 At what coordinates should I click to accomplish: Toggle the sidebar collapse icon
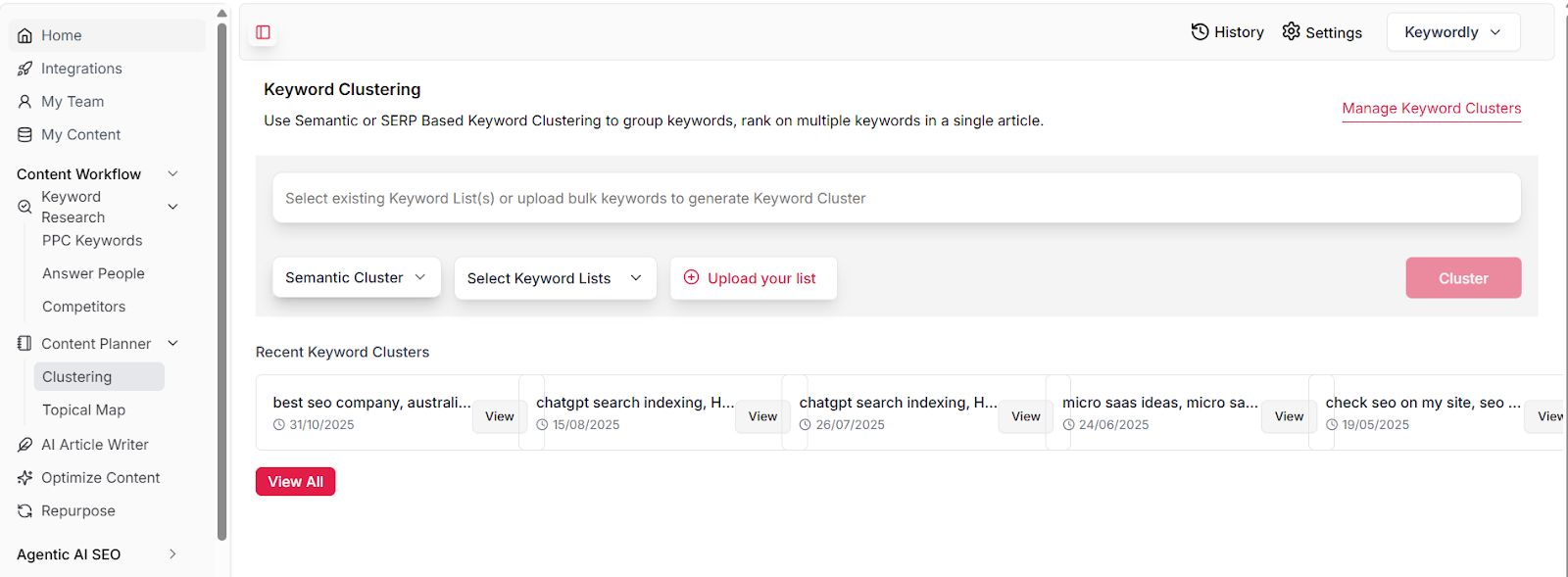click(263, 32)
